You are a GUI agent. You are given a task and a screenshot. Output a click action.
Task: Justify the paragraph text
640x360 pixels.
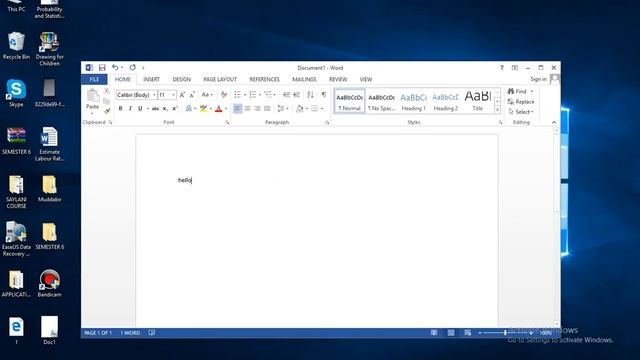click(267, 109)
